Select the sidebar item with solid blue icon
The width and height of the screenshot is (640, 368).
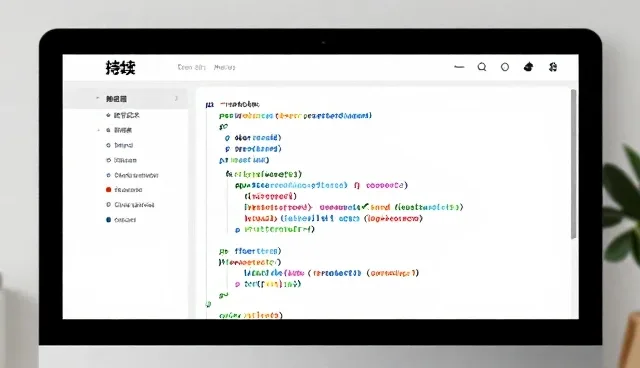tap(121, 219)
